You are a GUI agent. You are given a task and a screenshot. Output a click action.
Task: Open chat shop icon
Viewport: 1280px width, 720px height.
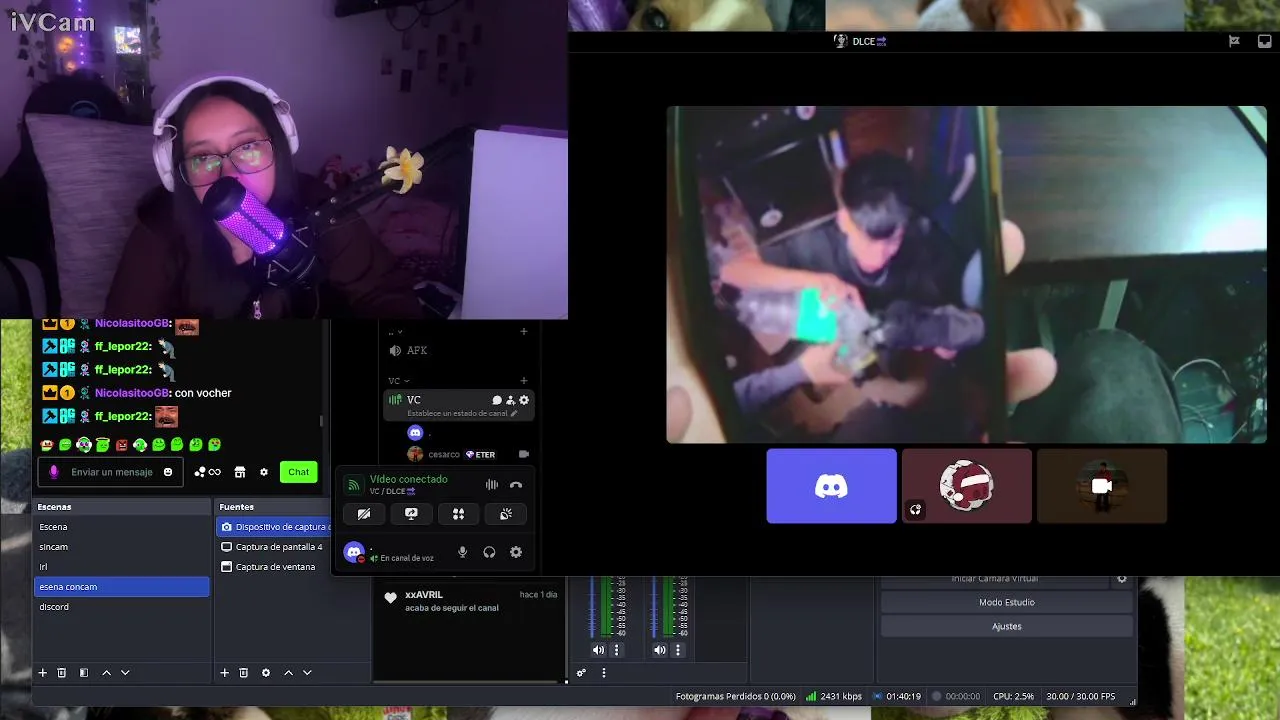240,472
